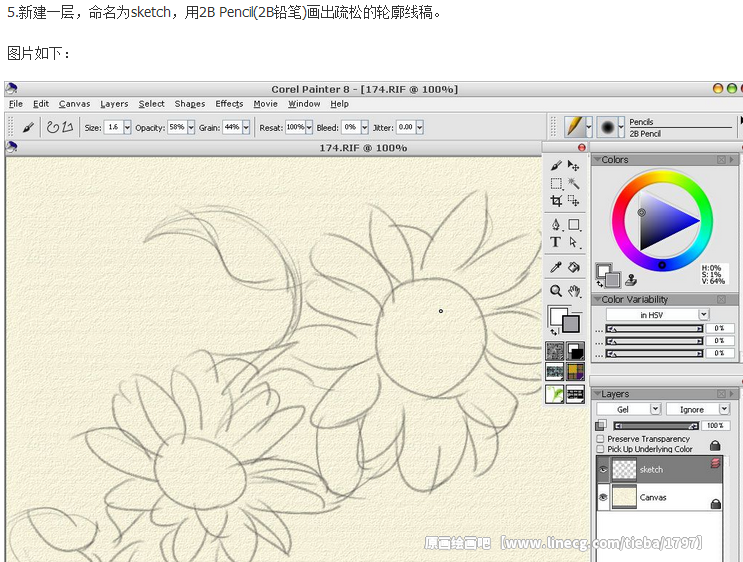This screenshot has height=562, width=743.
Task: Open the Nozzle selector in toolbox
Action: pyautogui.click(x=555, y=394)
